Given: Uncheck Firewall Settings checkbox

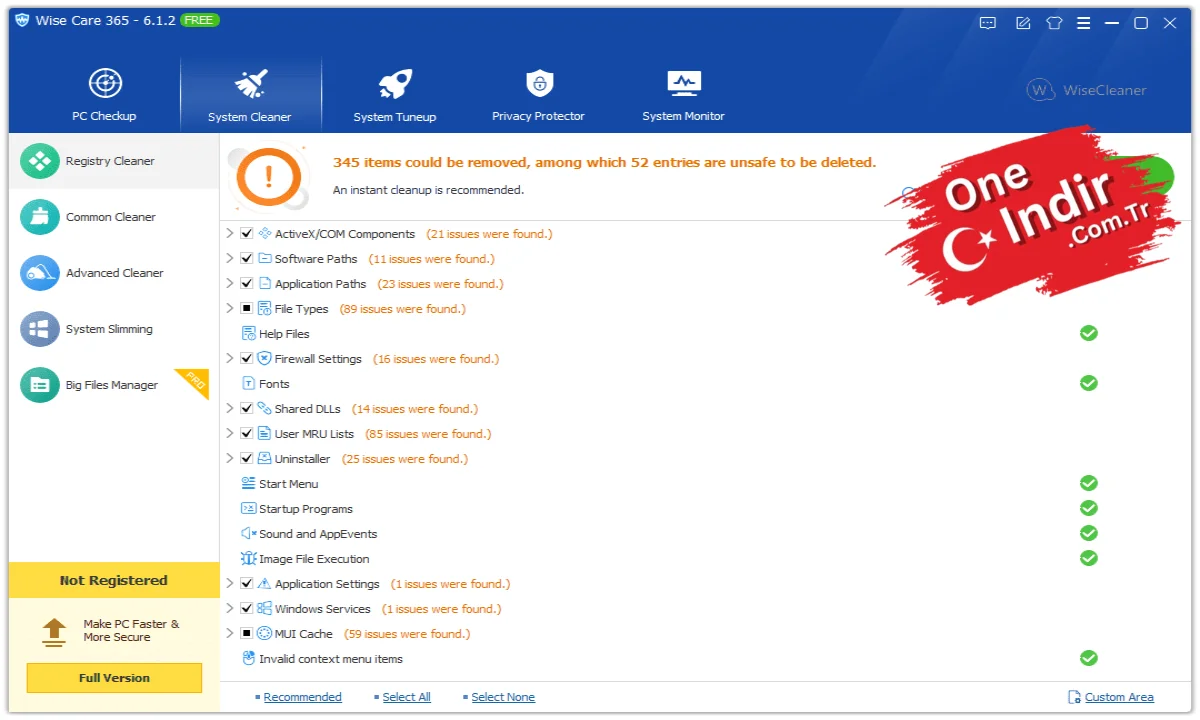Looking at the screenshot, I should 247,359.
